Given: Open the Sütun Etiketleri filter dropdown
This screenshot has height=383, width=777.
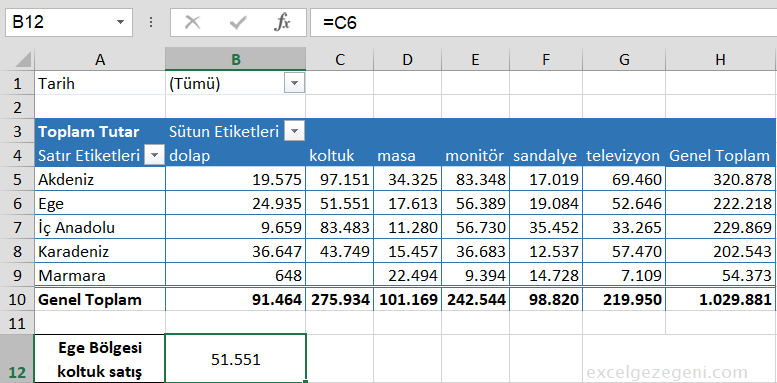Looking at the screenshot, I should 294,132.
